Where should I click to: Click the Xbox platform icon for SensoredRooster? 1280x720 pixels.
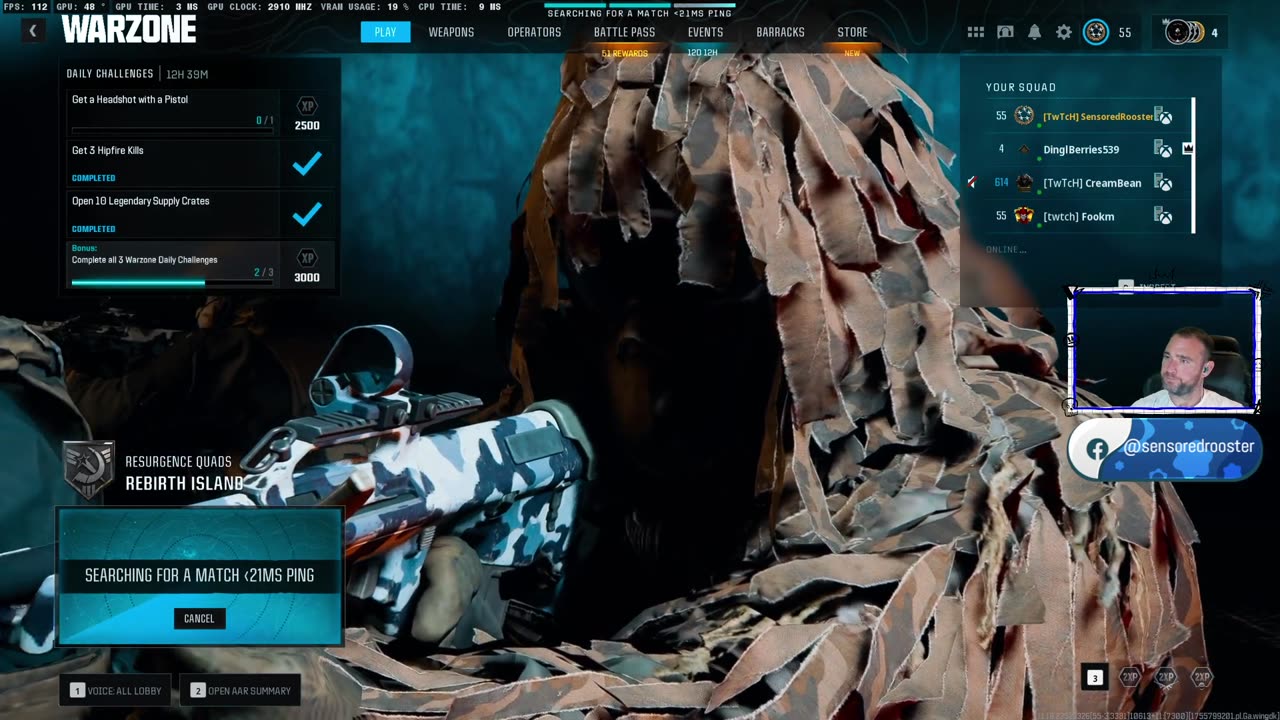1163,116
